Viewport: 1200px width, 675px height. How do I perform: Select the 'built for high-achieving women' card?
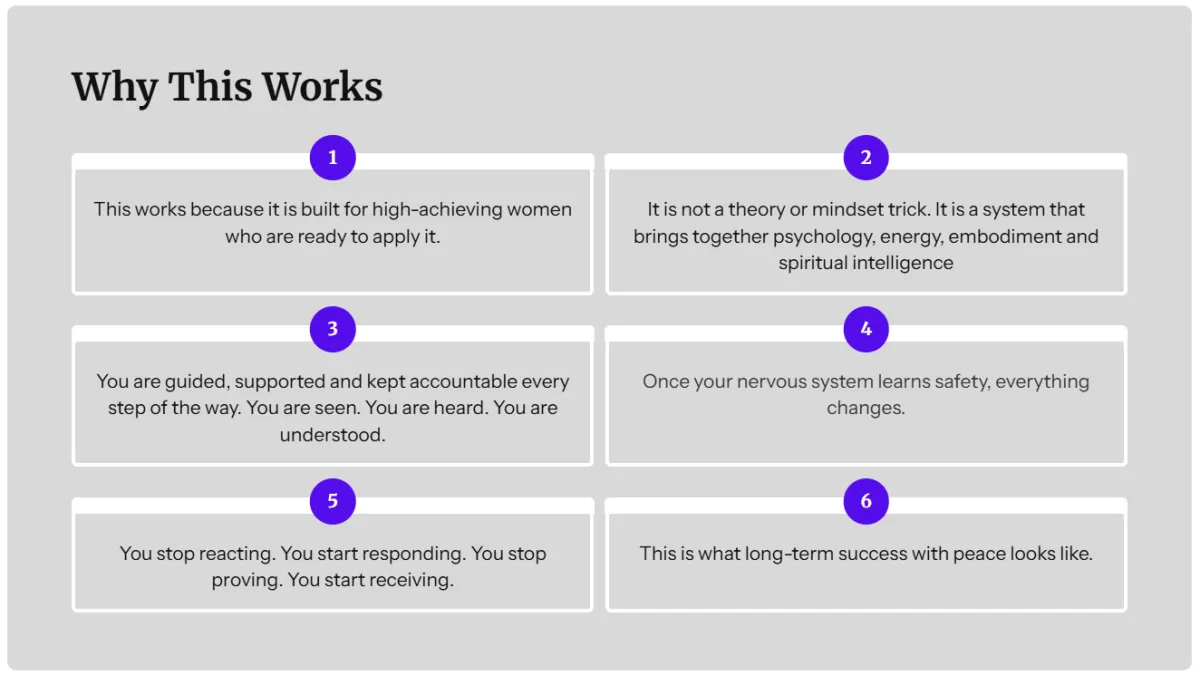click(333, 224)
